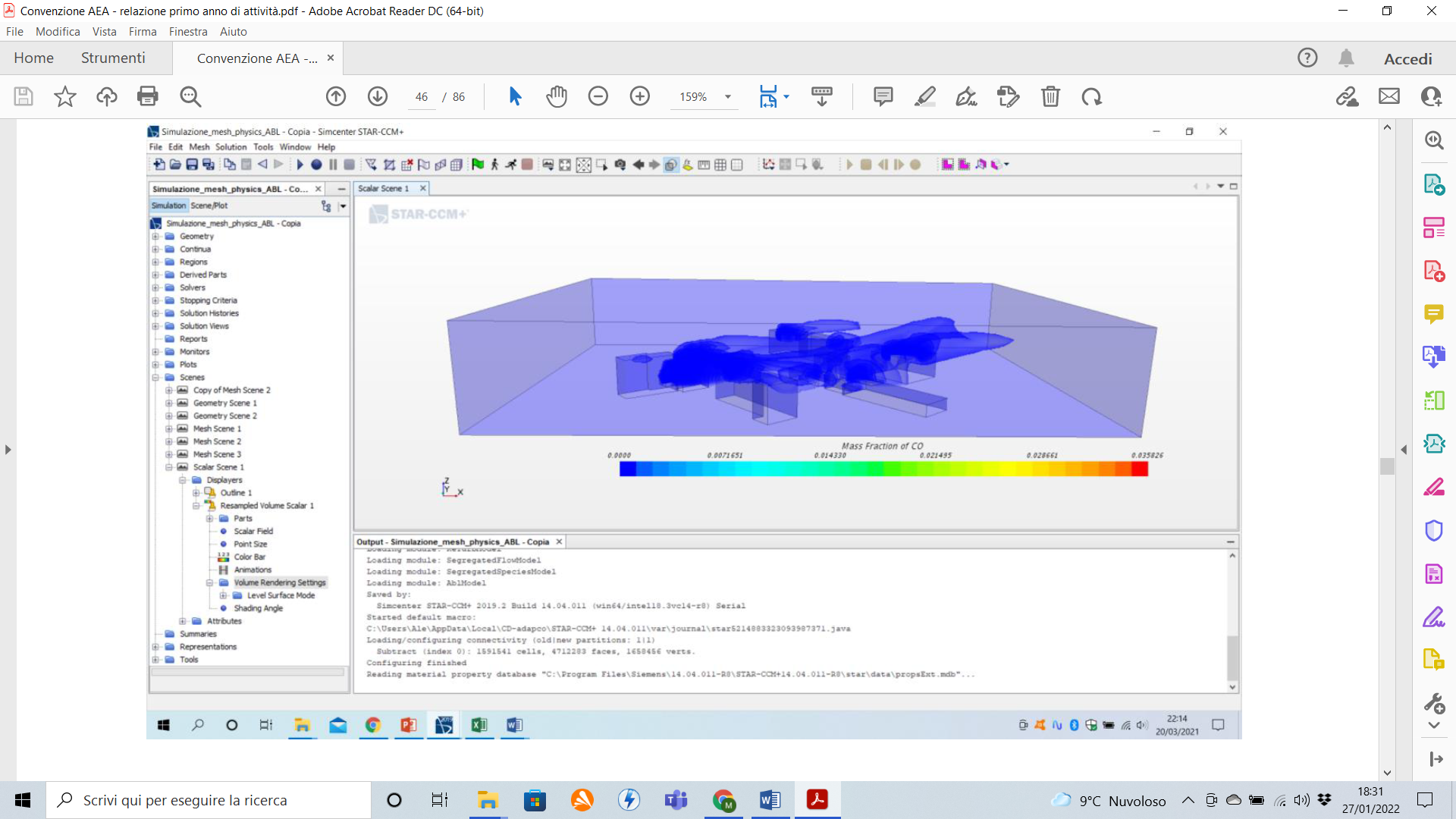Open the fit page options icon

click(768, 96)
